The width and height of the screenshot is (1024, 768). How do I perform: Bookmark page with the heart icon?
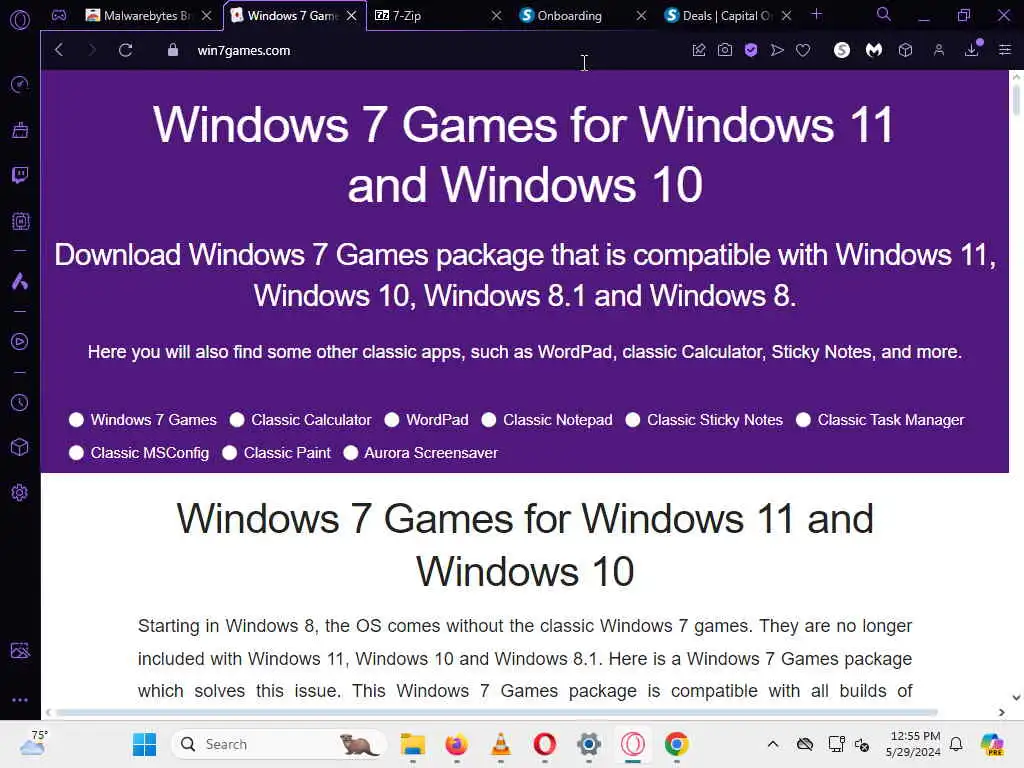point(803,50)
